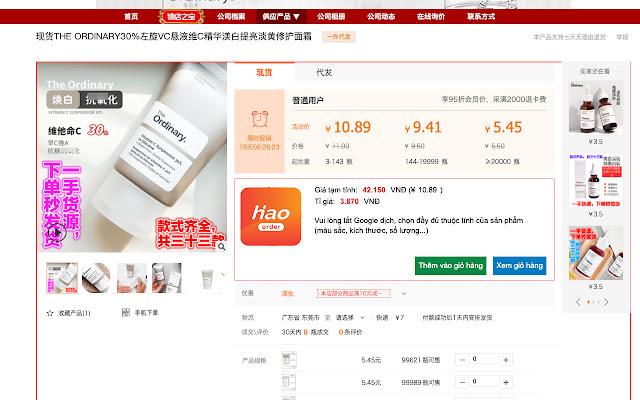
Task: Switch to the 代发 tab
Action: pyautogui.click(x=324, y=73)
